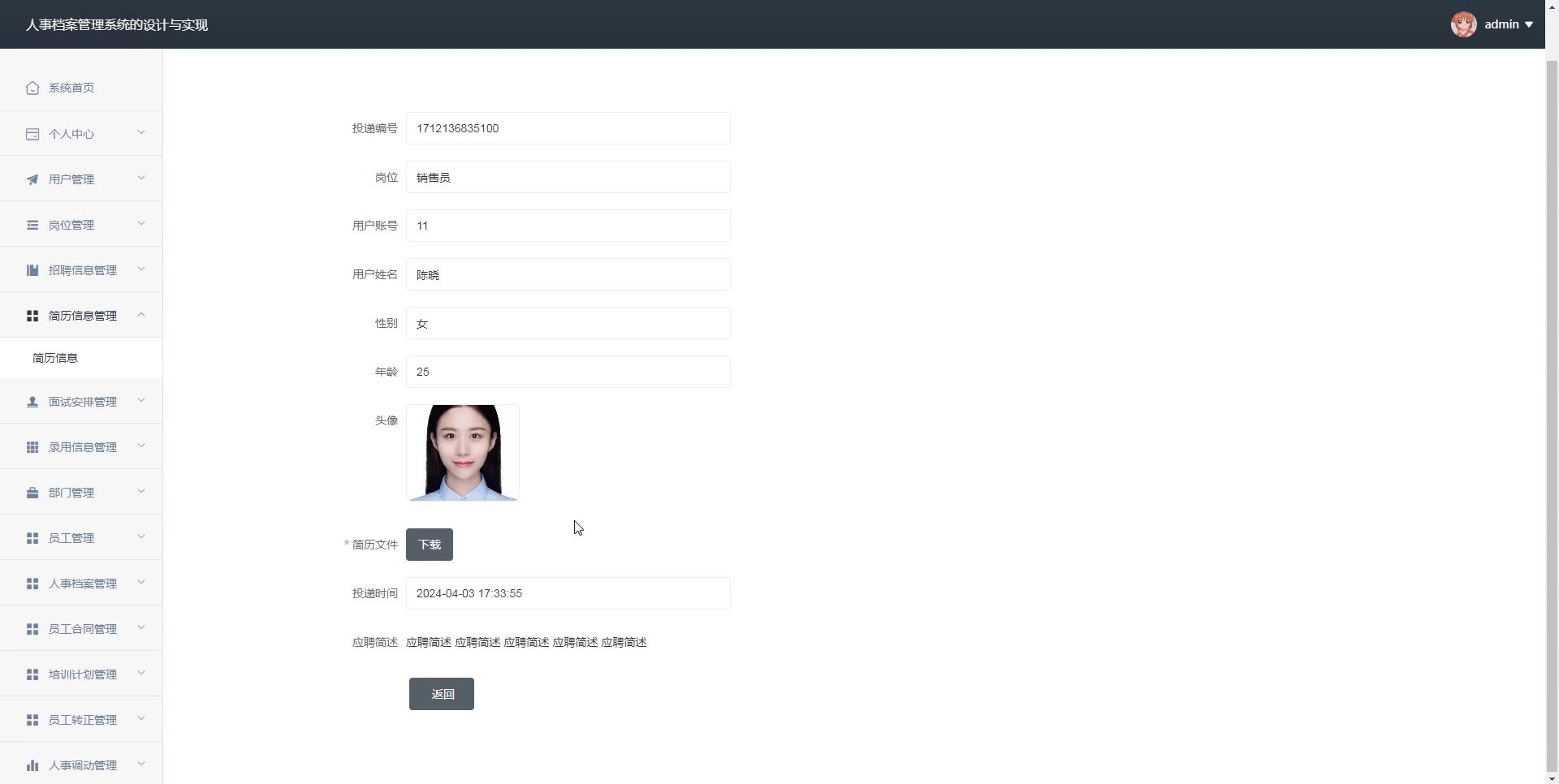This screenshot has height=784, width=1559.
Task: Expand the 个人中心 chevron
Action: pos(141,132)
